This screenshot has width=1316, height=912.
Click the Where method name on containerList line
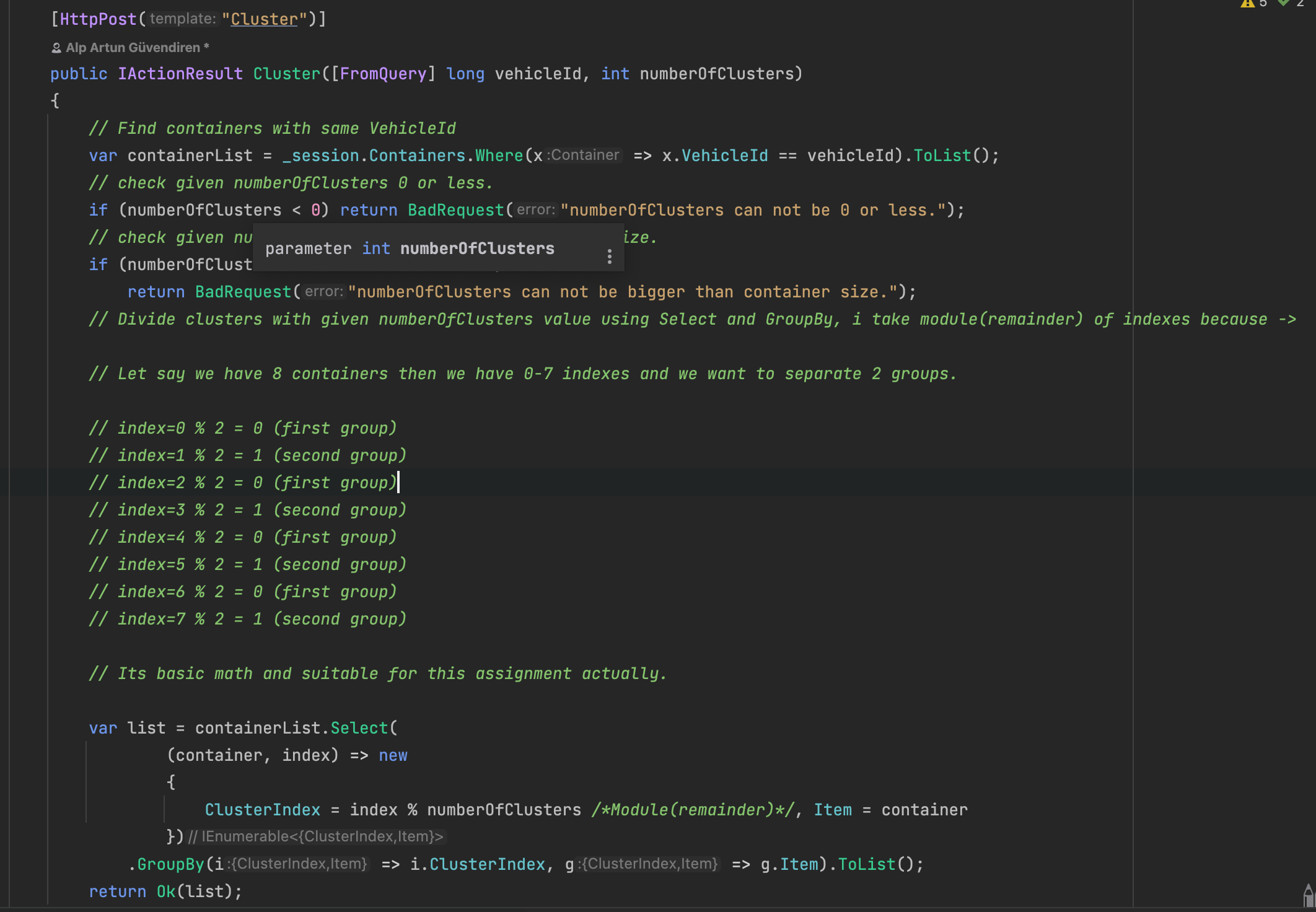coord(499,155)
